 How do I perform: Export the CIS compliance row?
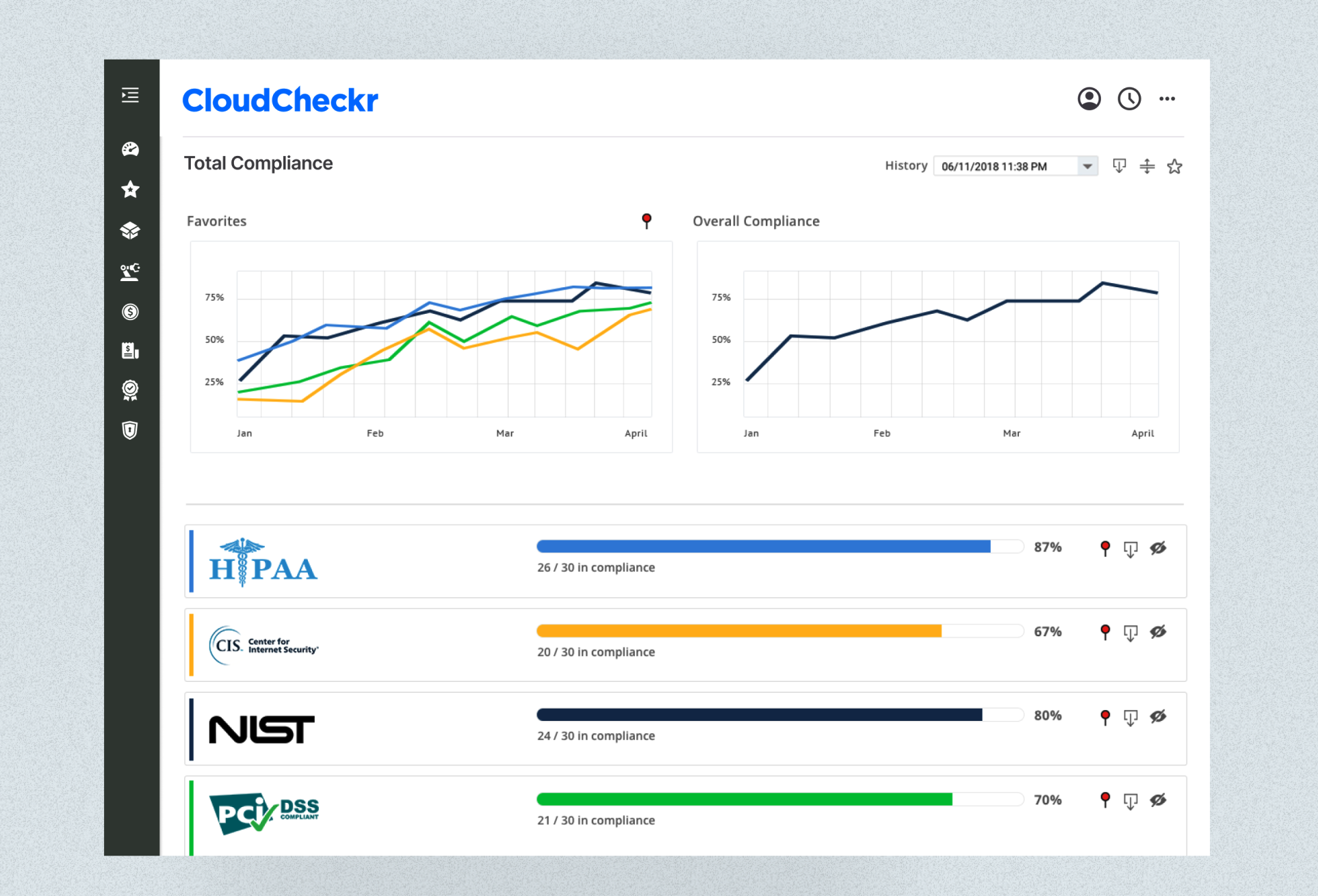pos(1130,633)
